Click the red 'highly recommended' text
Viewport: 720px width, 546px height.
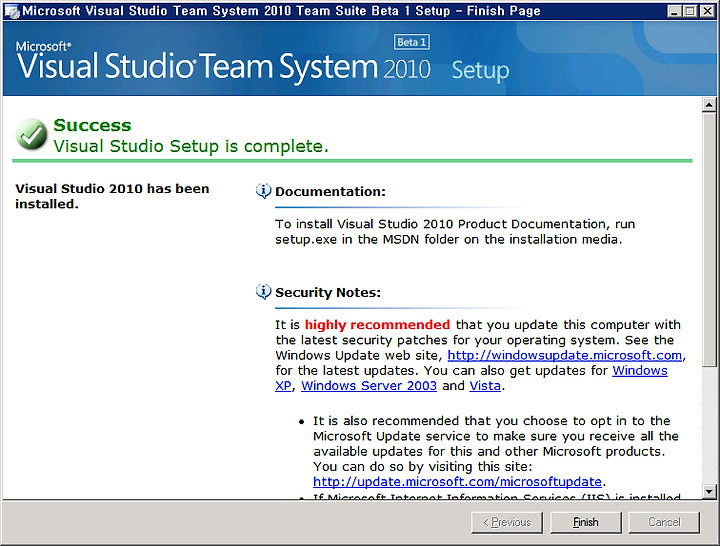[x=377, y=325]
